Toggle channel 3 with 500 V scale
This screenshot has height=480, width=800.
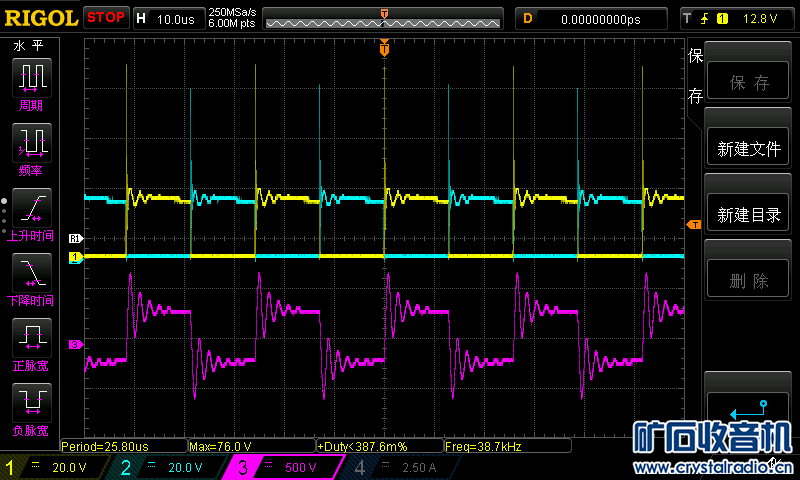tap(285, 467)
